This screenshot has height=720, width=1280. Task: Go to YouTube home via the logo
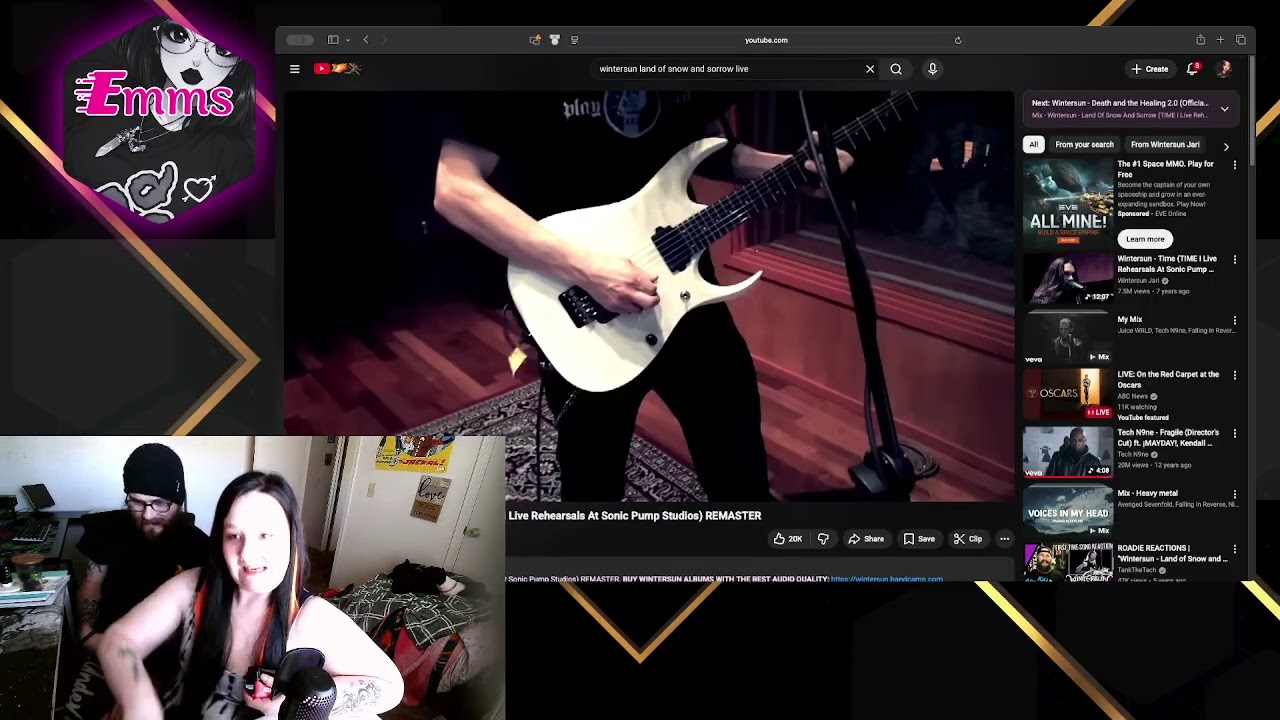pos(337,69)
